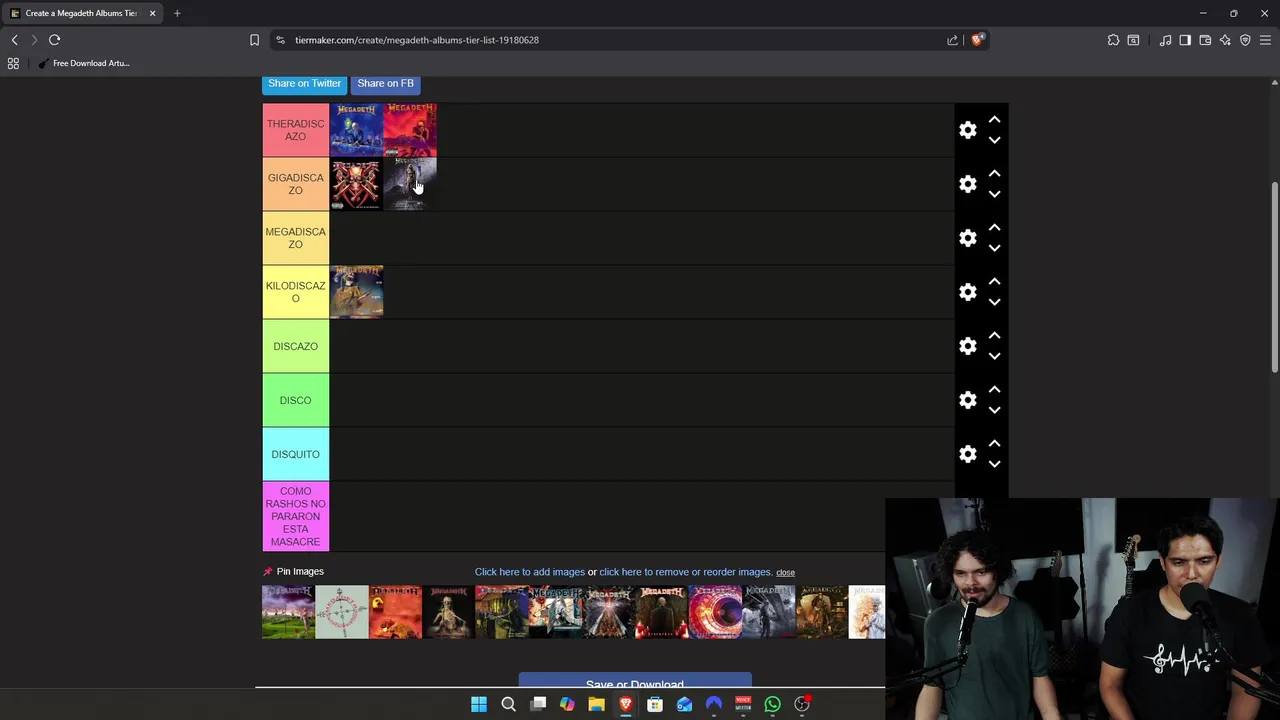Open Leo AI sparkle icon
The width and height of the screenshot is (1280, 720).
pyautogui.click(x=1225, y=40)
